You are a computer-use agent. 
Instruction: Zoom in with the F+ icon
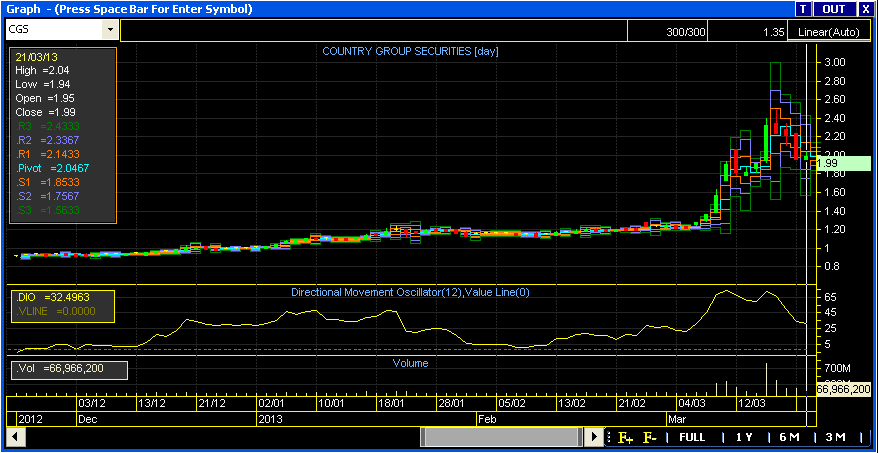pyautogui.click(x=624, y=437)
